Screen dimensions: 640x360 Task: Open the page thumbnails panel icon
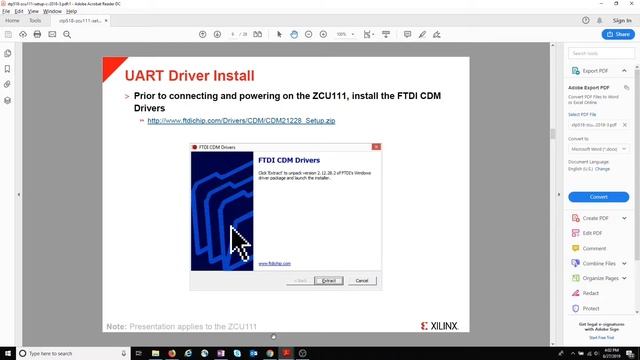(x=7, y=53)
